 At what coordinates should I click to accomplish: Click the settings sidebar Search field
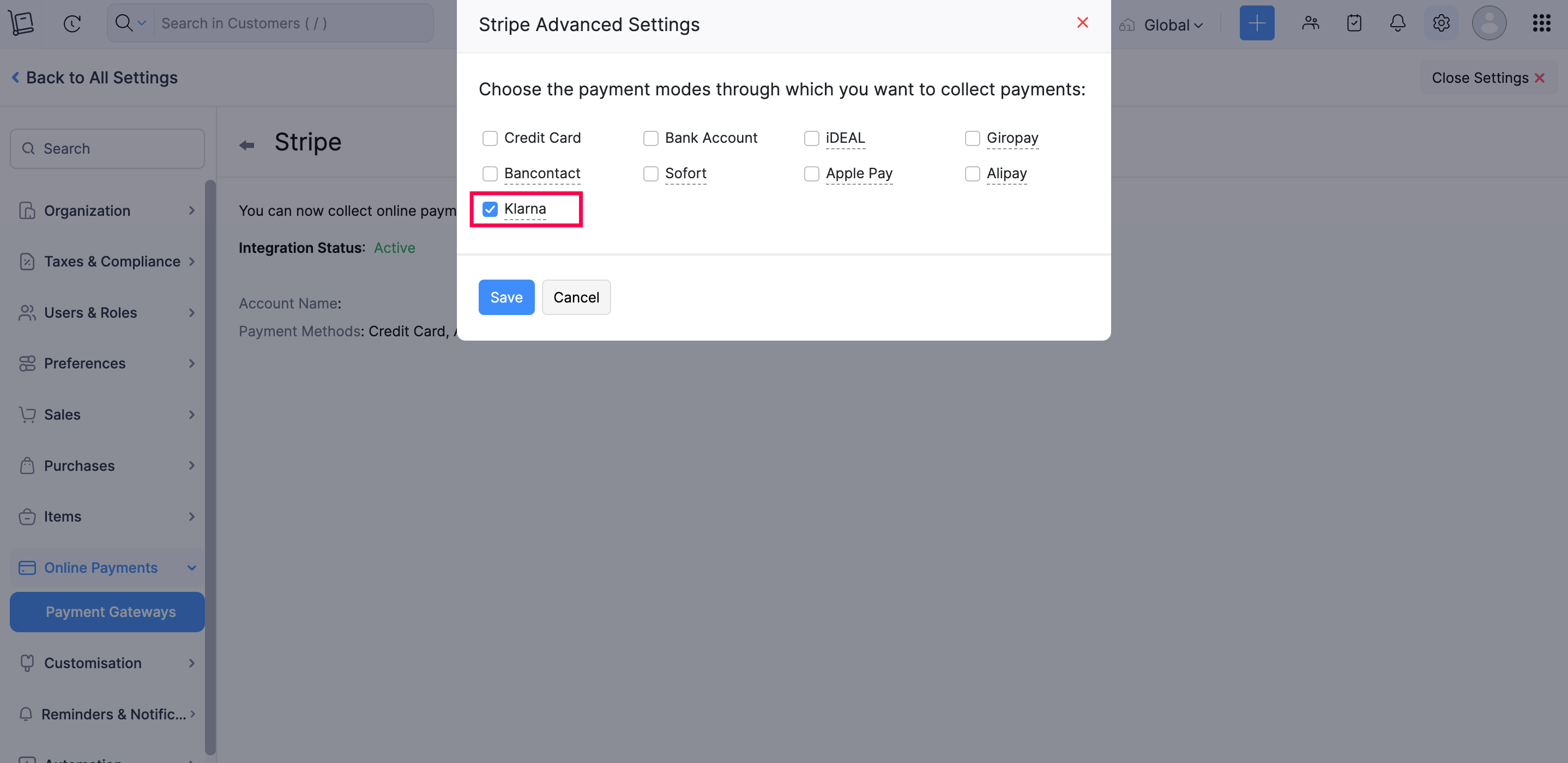(x=107, y=148)
